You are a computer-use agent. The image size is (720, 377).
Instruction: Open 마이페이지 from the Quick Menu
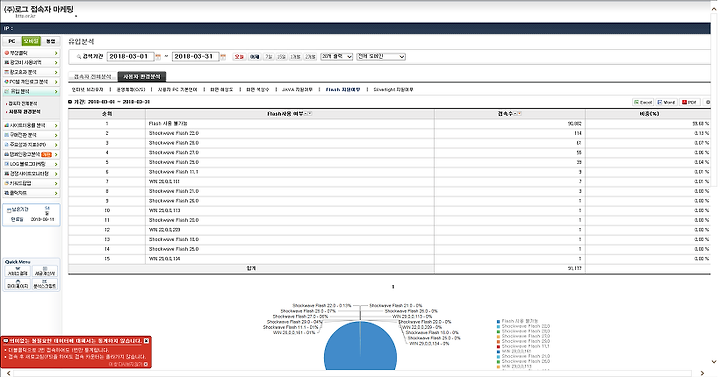[x=17, y=284]
